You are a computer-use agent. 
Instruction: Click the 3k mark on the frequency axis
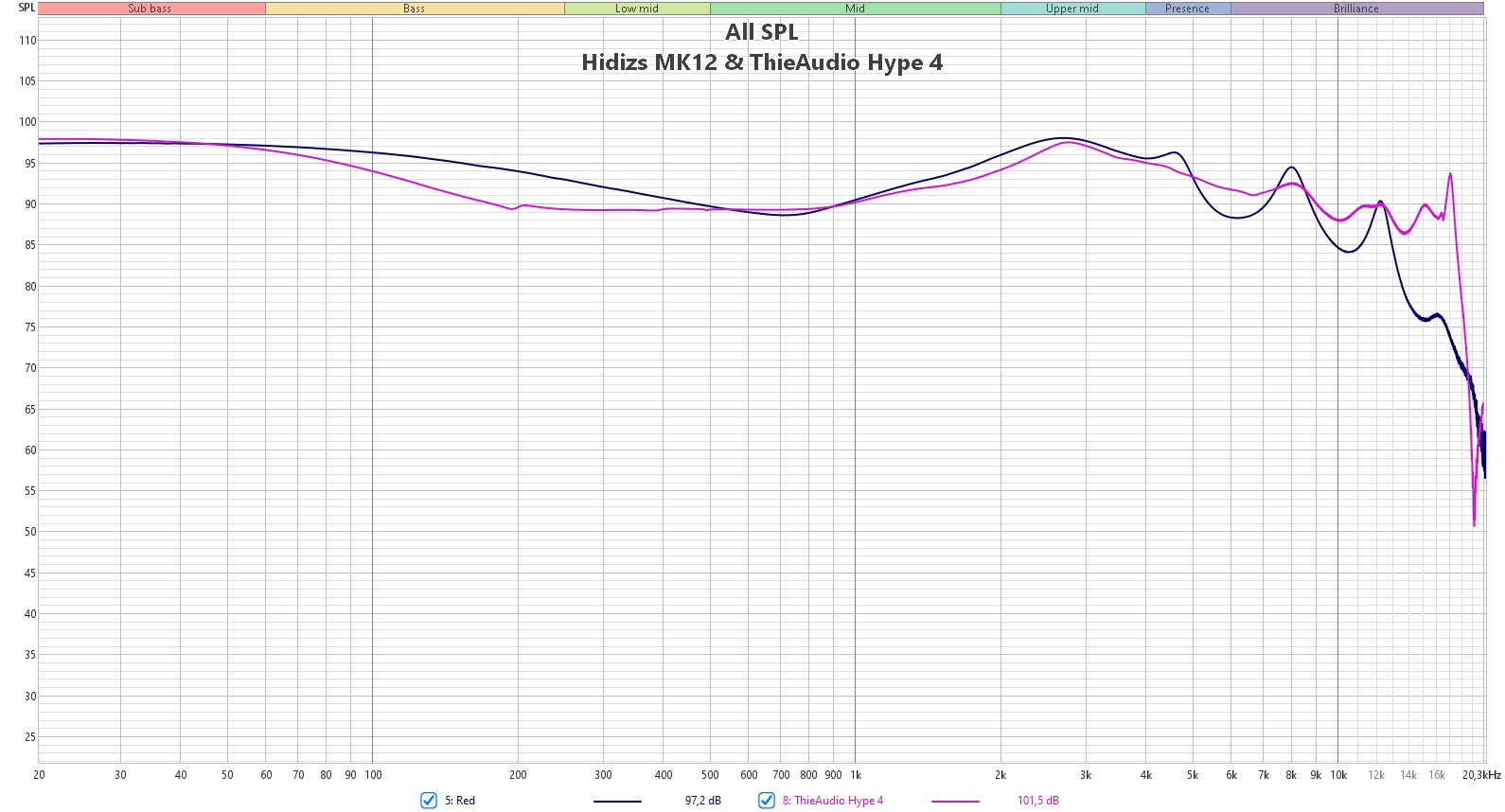[1086, 775]
